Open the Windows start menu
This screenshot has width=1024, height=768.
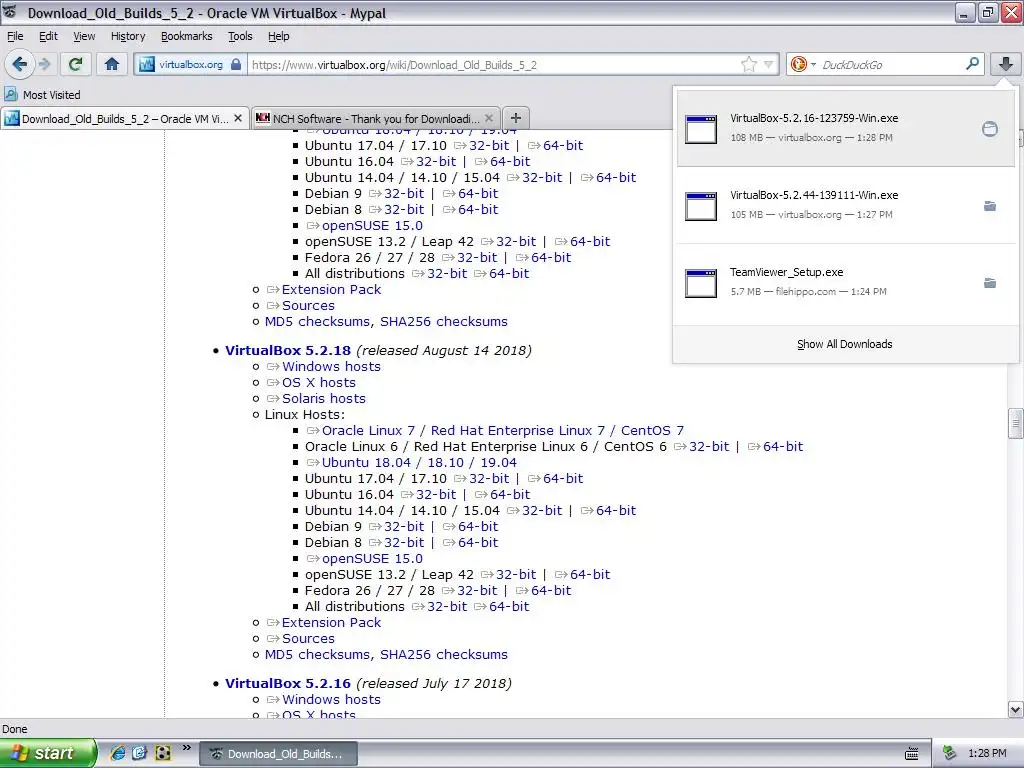pyautogui.click(x=47, y=753)
